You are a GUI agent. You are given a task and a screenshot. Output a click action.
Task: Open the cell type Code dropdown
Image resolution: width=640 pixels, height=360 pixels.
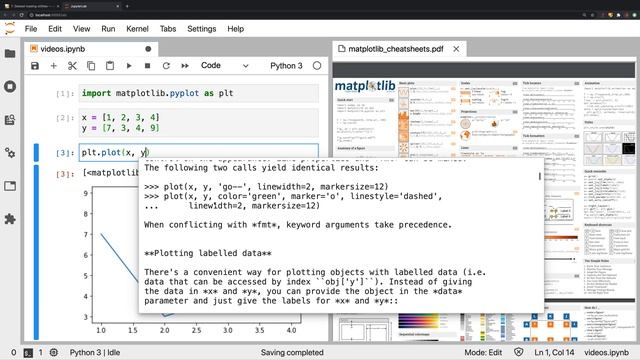224,66
